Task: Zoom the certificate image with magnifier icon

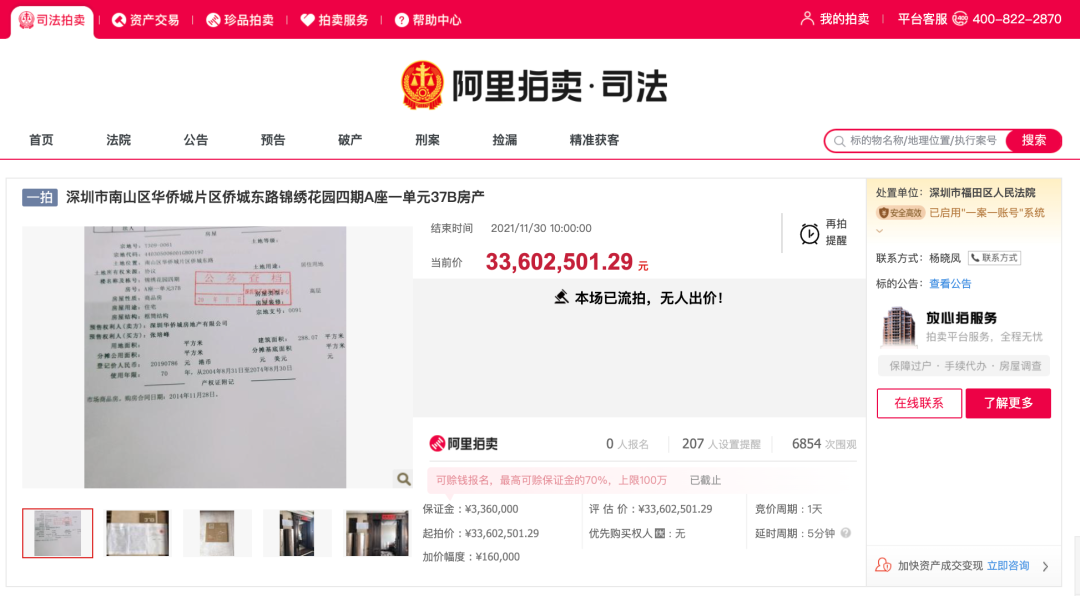Action: [404, 478]
